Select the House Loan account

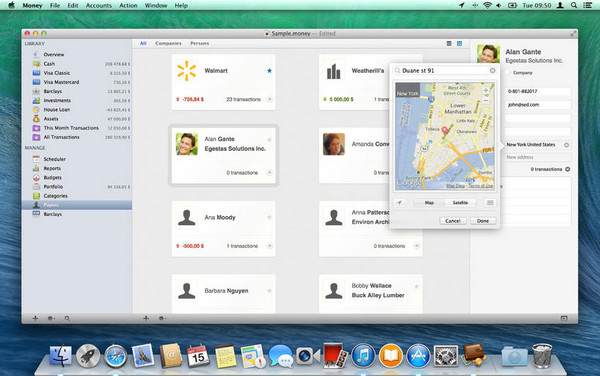[x=56, y=110]
